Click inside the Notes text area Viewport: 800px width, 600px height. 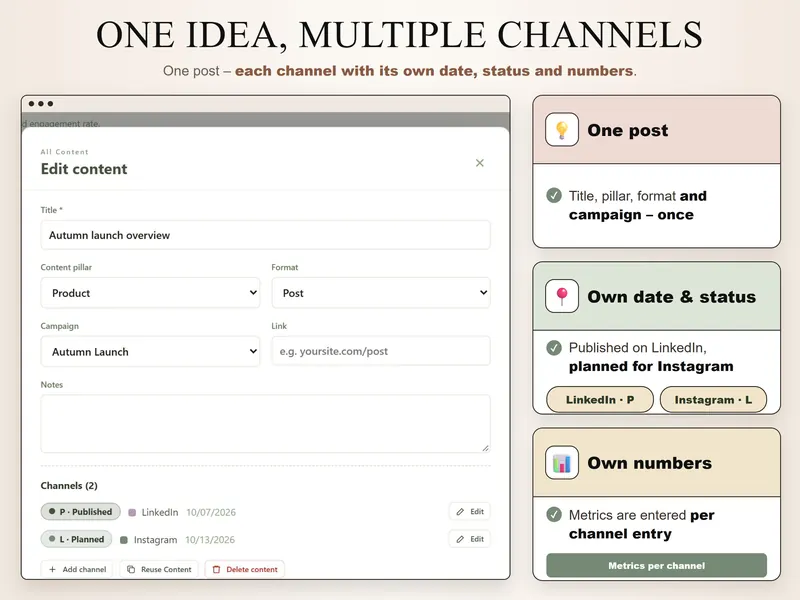tap(265, 423)
